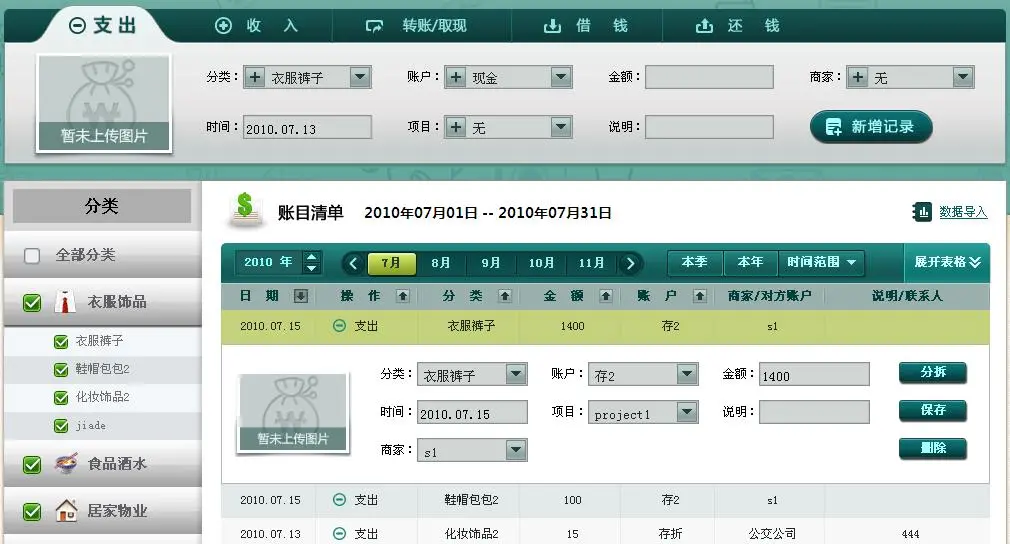Click top 金额 input field
1010x544 pixels.
[x=709, y=77]
